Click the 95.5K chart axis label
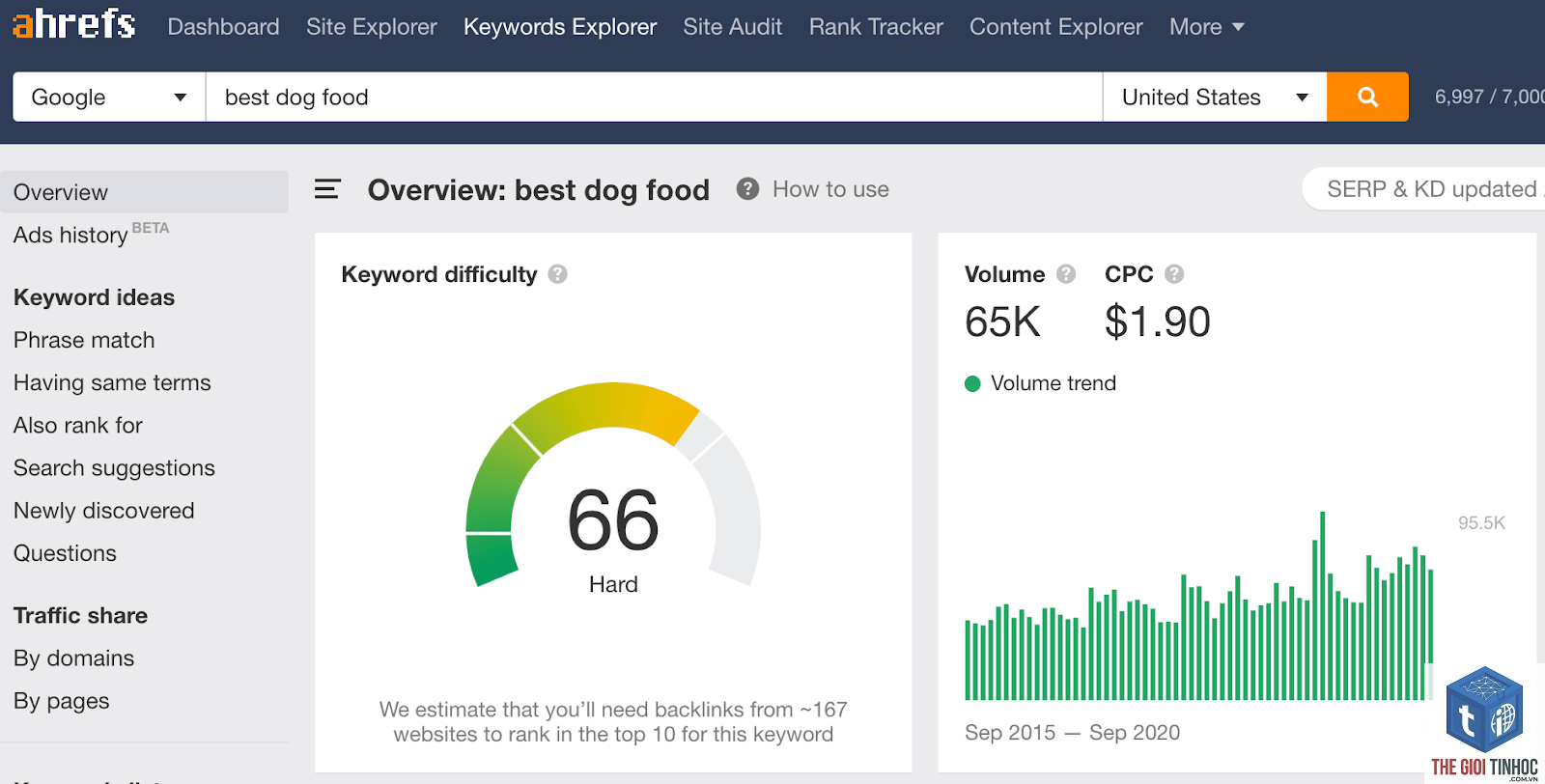Image resolution: width=1545 pixels, height=784 pixels. pyautogui.click(x=1481, y=522)
